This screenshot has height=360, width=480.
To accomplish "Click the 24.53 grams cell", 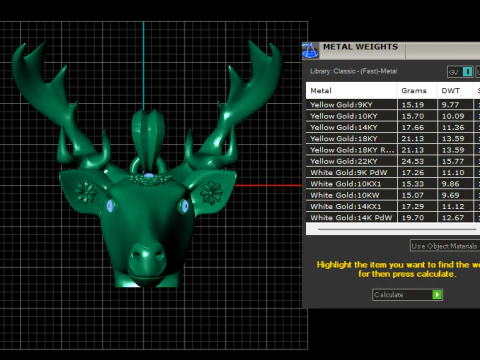I will point(417,161).
